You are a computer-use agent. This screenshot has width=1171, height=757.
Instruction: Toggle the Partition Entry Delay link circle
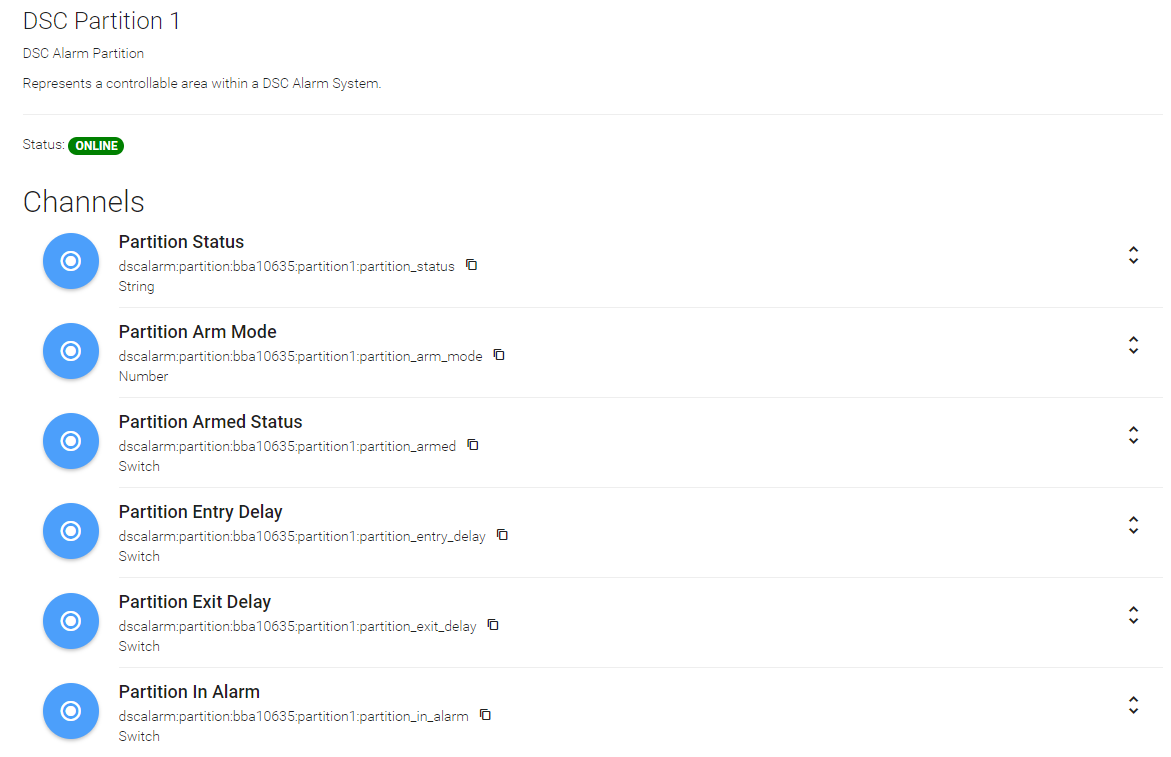pos(71,531)
